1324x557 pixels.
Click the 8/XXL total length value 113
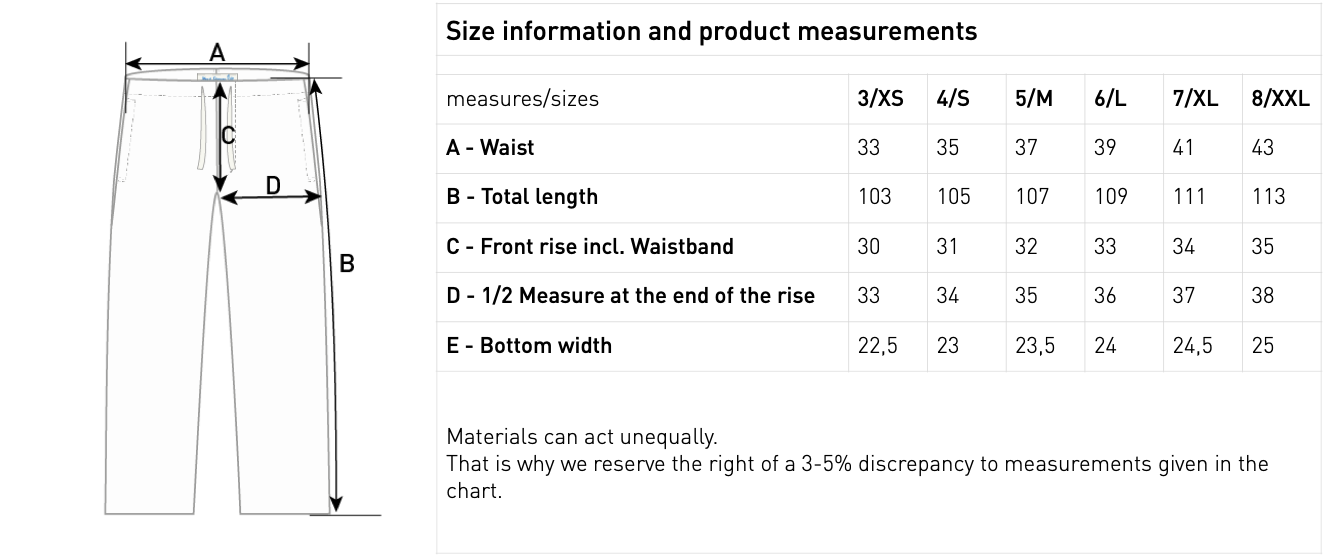1268,197
